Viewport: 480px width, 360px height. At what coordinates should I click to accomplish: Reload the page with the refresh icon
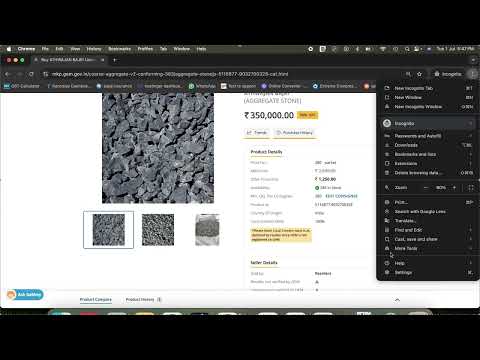tap(31, 74)
